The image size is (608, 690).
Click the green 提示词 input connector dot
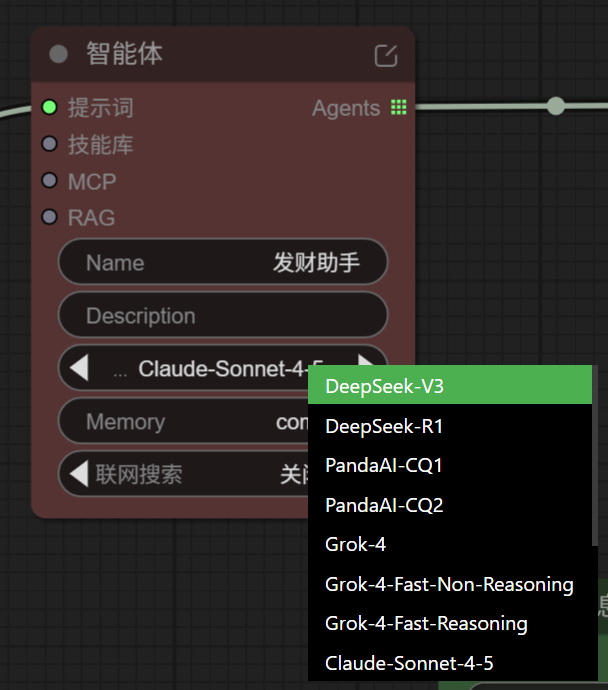point(49,107)
